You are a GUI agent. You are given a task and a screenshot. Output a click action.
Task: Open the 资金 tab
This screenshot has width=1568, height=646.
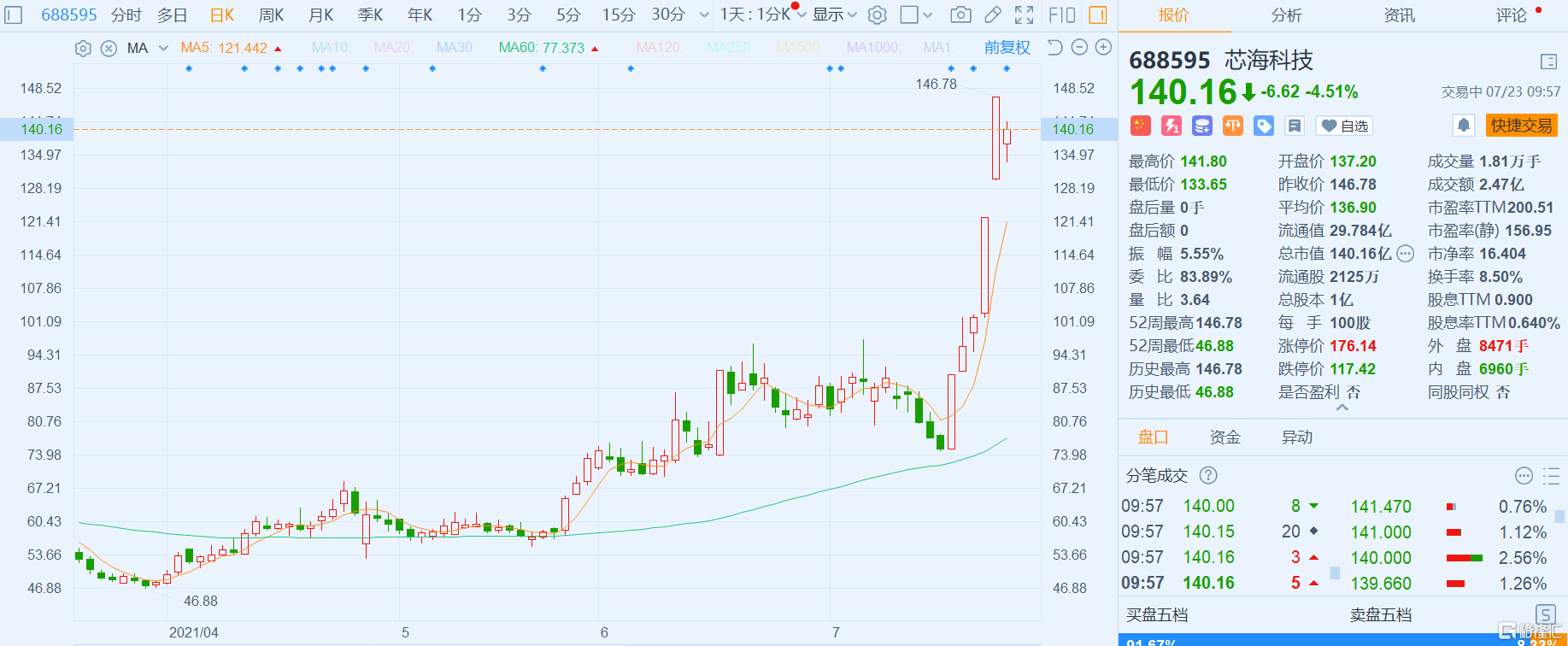[x=1225, y=438]
